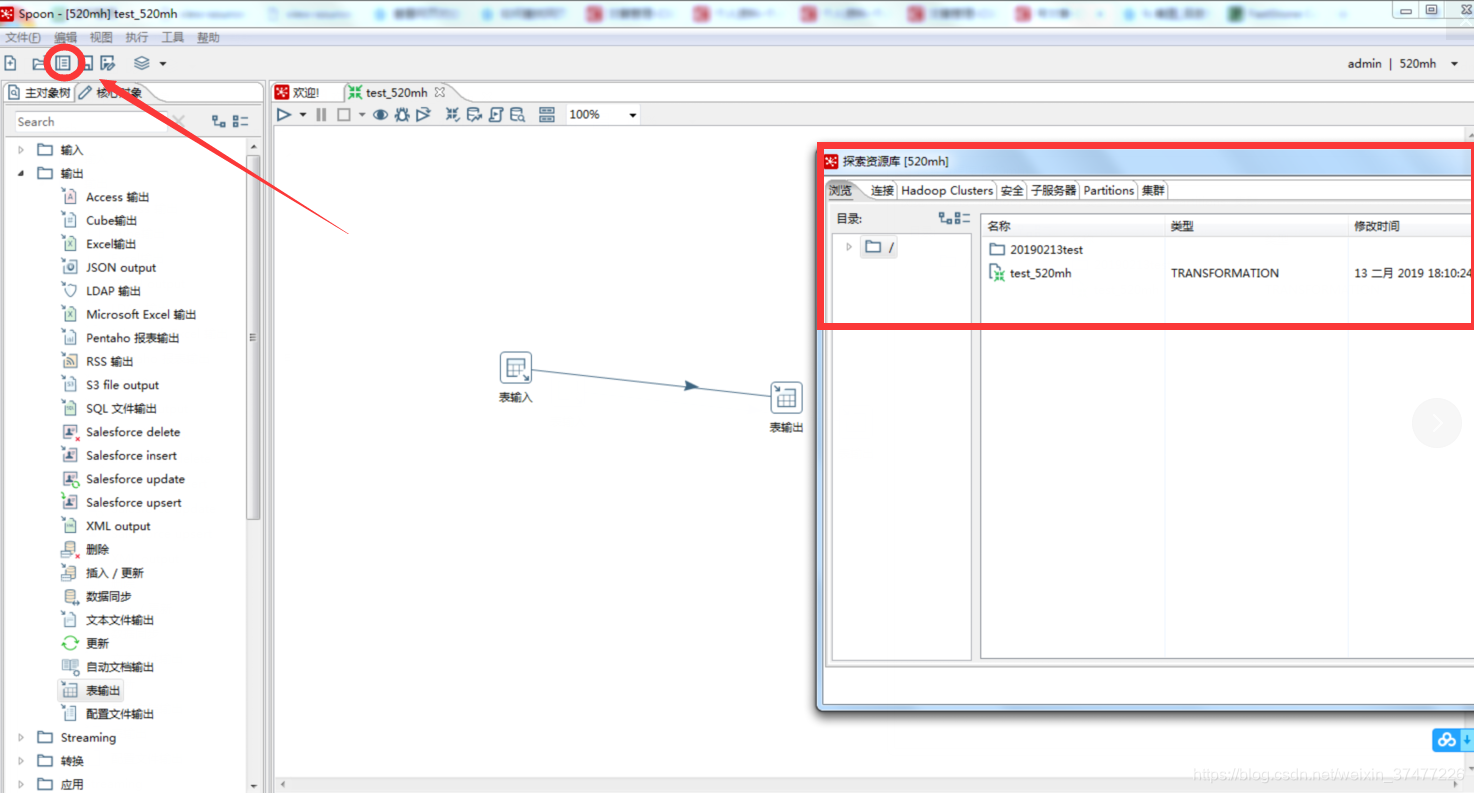Image resolution: width=1474 pixels, height=793 pixels.
Task: Switch to the Hadoop Clusters tab
Action: (x=947, y=191)
